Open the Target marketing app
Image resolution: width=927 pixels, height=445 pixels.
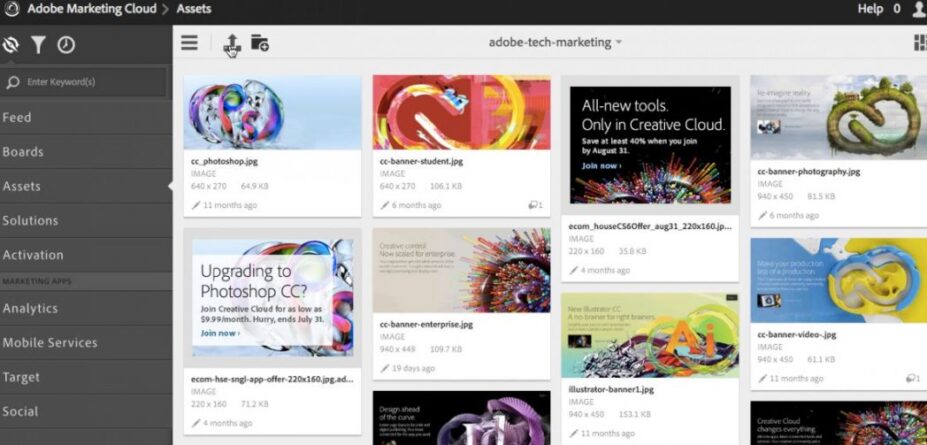pyautogui.click(x=21, y=377)
